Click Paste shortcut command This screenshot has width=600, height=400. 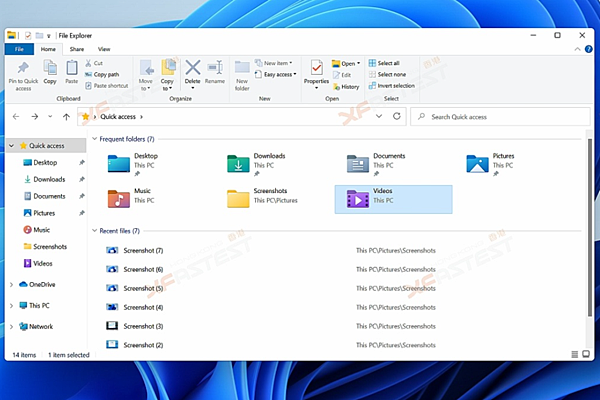[x=107, y=86]
